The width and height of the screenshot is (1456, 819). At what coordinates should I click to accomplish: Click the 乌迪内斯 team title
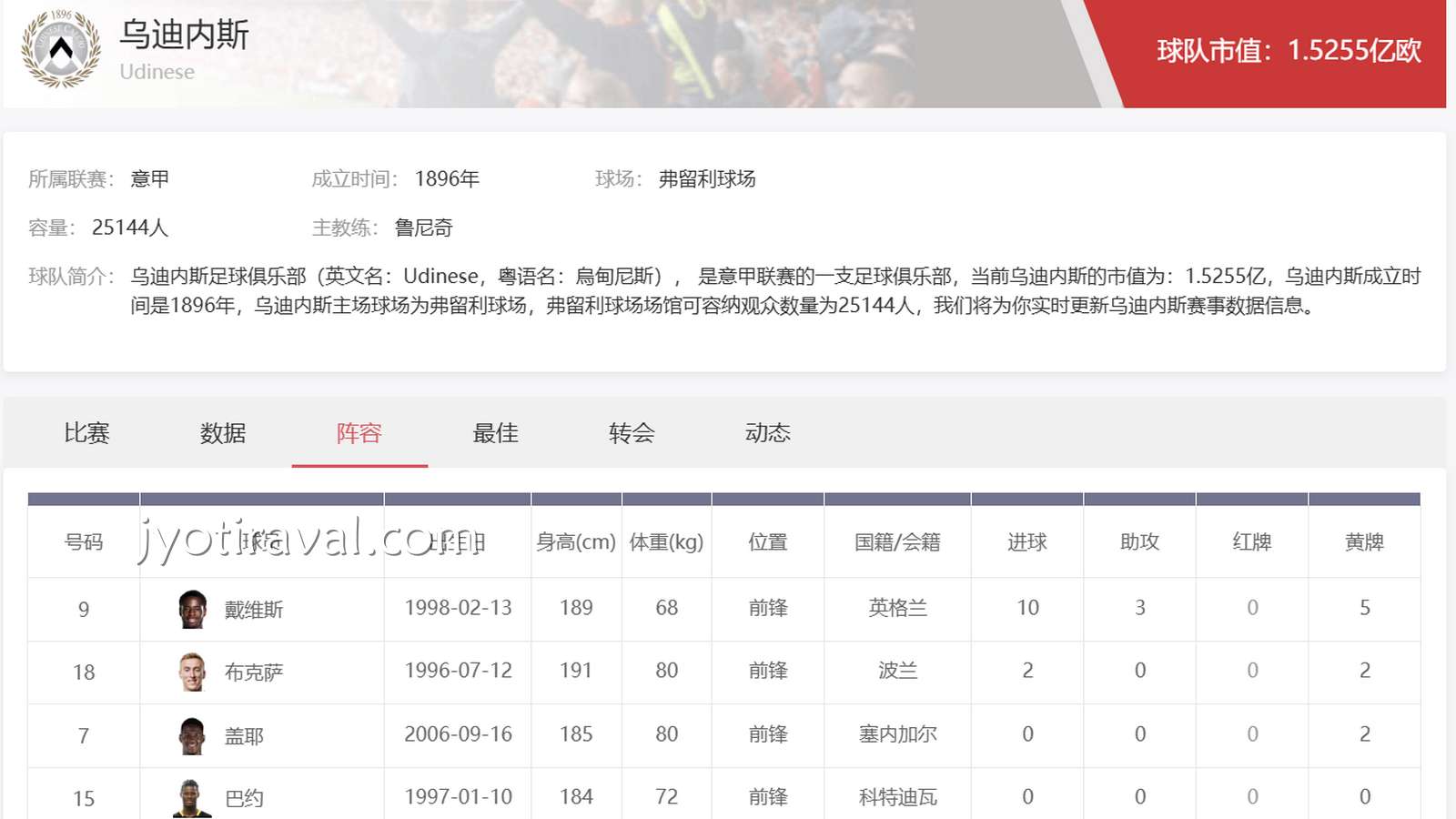point(184,35)
